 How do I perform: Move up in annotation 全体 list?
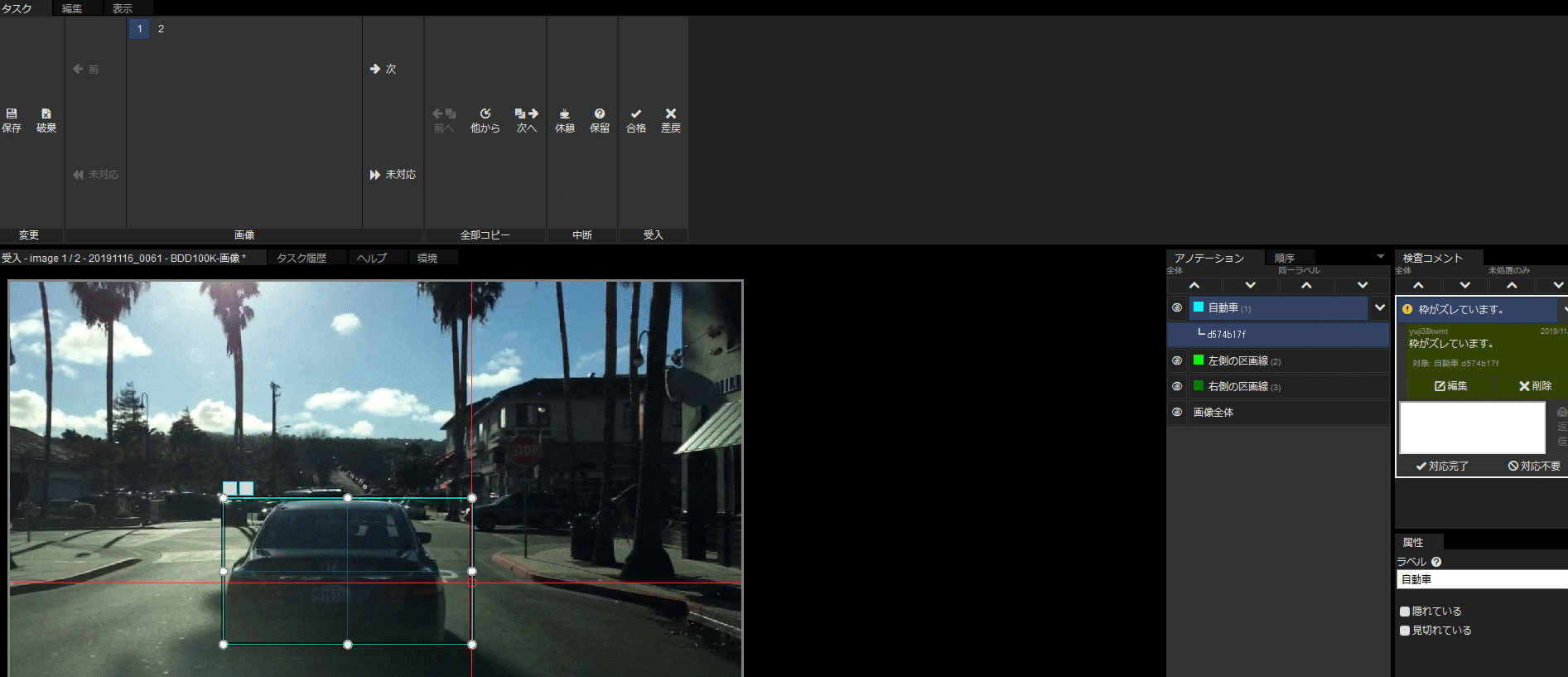(1194, 285)
